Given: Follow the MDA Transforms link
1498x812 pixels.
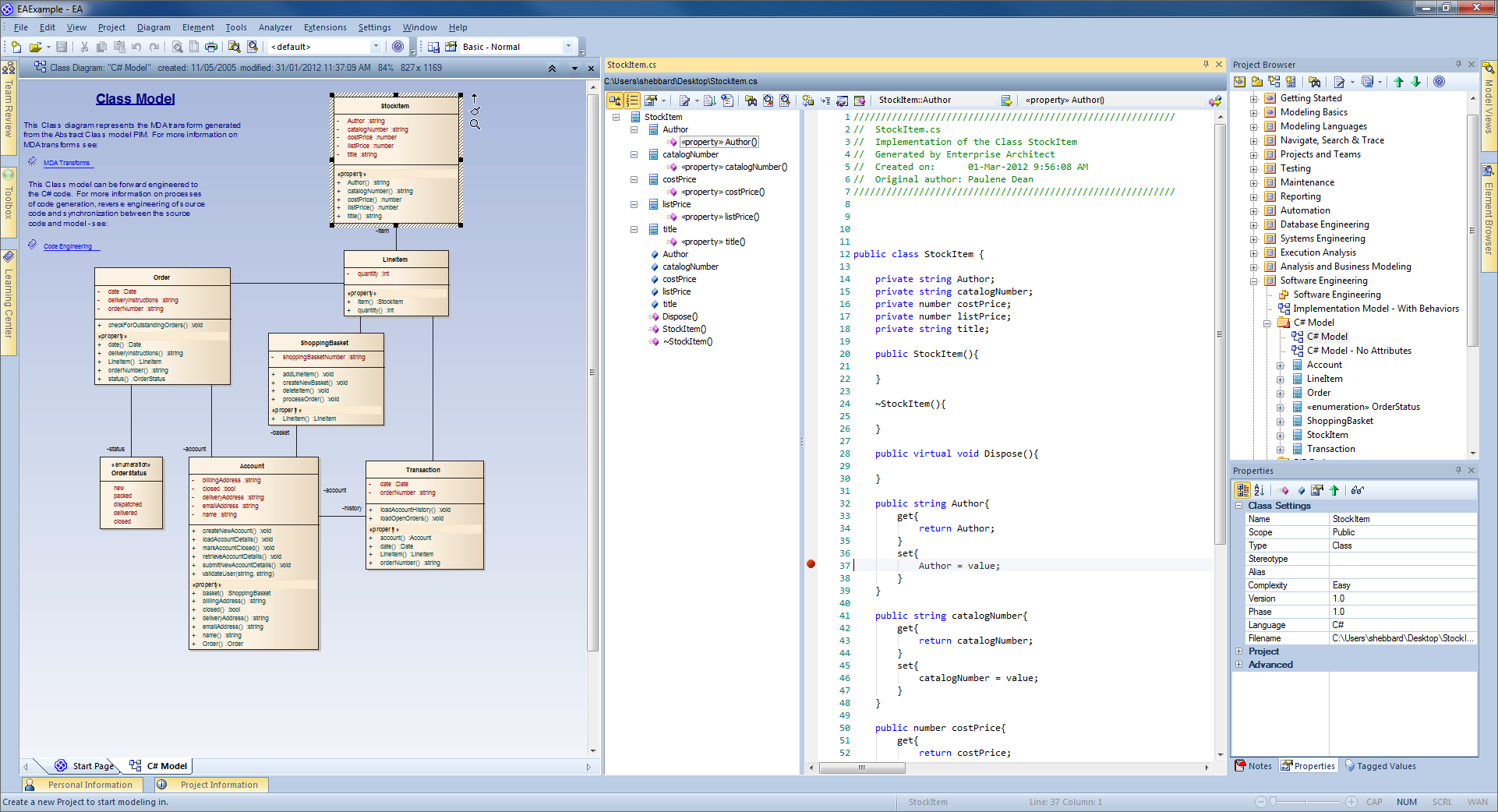Looking at the screenshot, I should click(66, 163).
